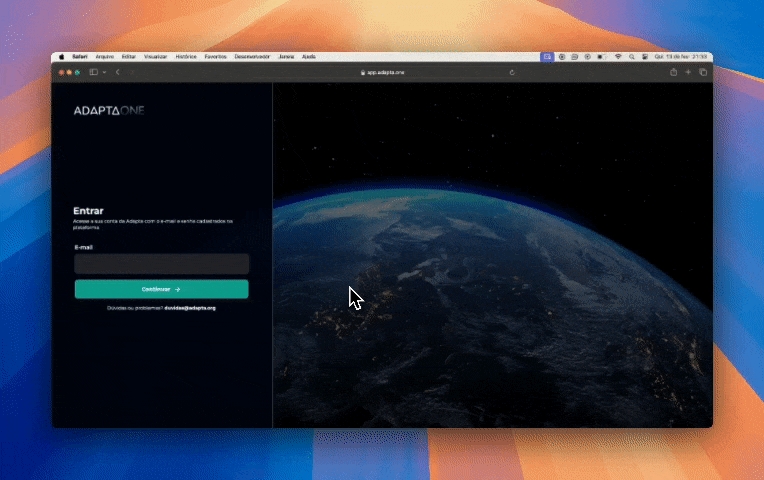The width and height of the screenshot is (764, 480).
Task: Open the Arquivo menu
Action: coord(104,57)
